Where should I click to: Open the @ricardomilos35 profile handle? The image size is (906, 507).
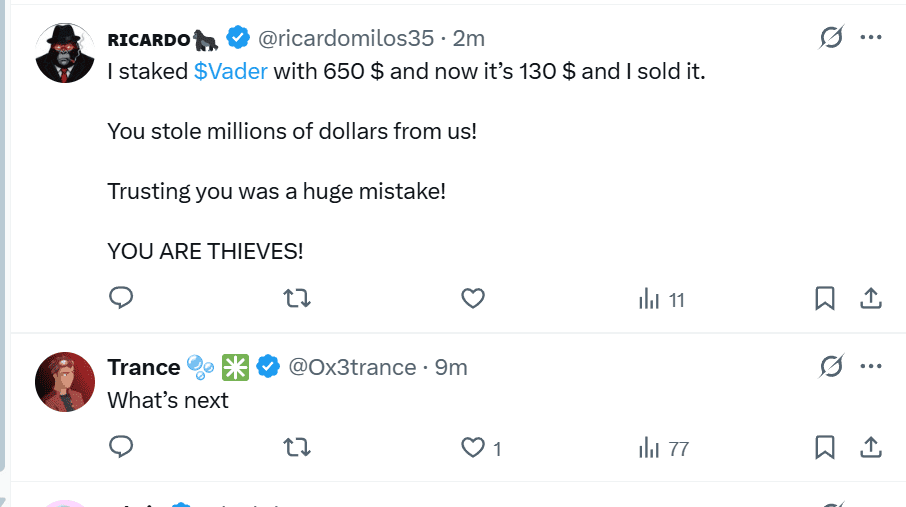(346, 38)
